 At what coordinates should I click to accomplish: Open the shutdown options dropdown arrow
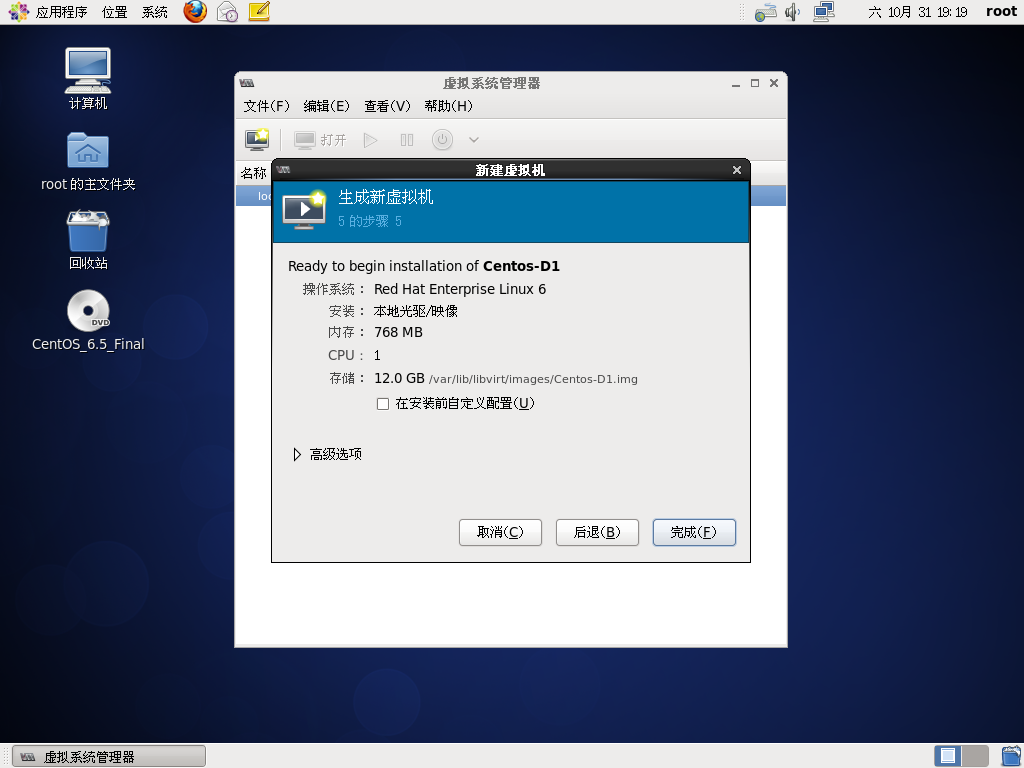(x=474, y=140)
